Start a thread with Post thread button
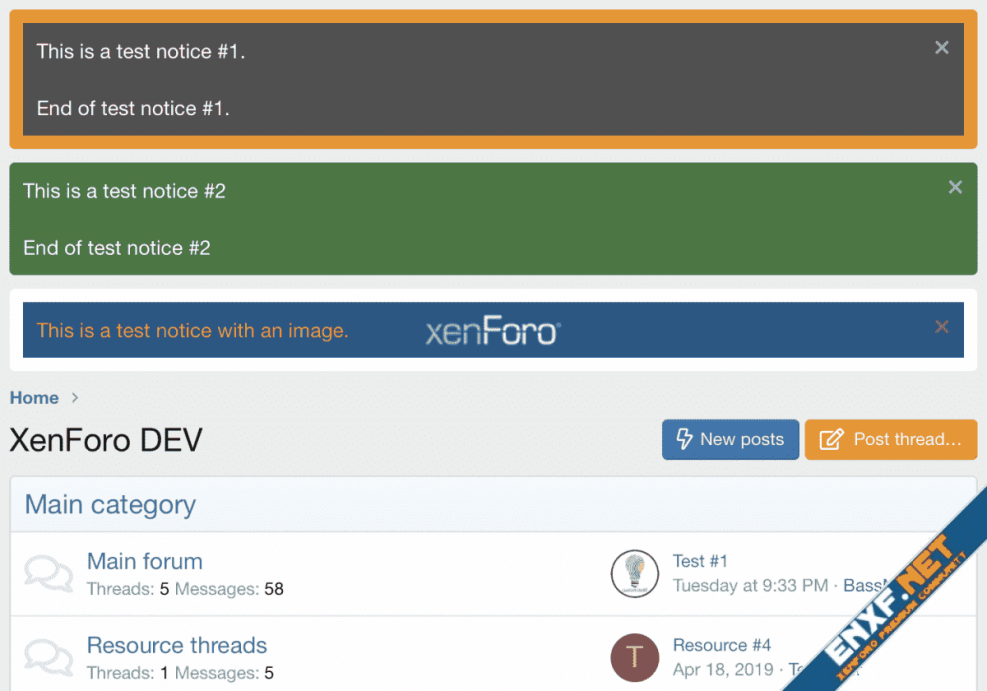 pos(890,440)
